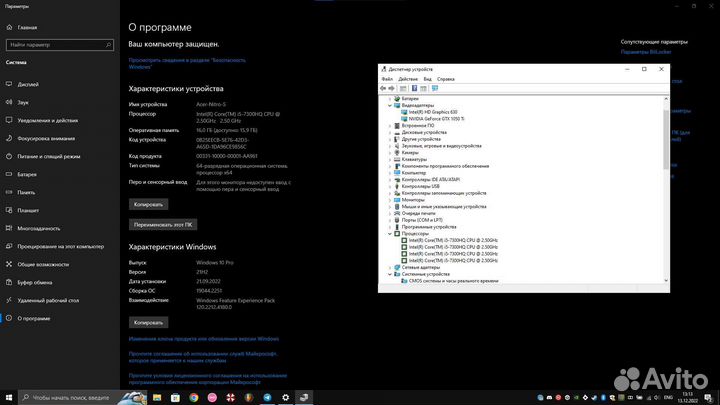Open Удаленный рабочий стол in the sidebar
Viewport: 720px width, 405px height.
[x=48, y=300]
